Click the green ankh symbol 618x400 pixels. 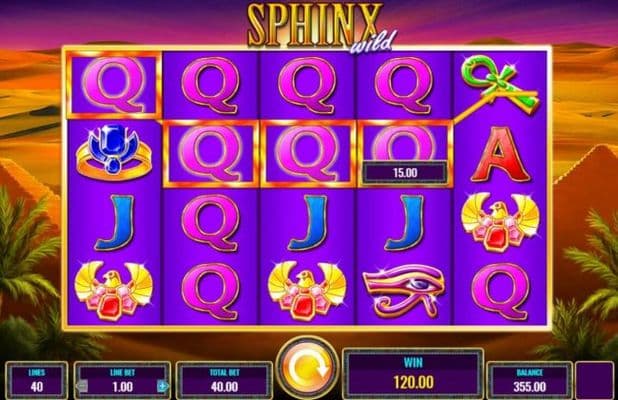pyautogui.click(x=501, y=83)
